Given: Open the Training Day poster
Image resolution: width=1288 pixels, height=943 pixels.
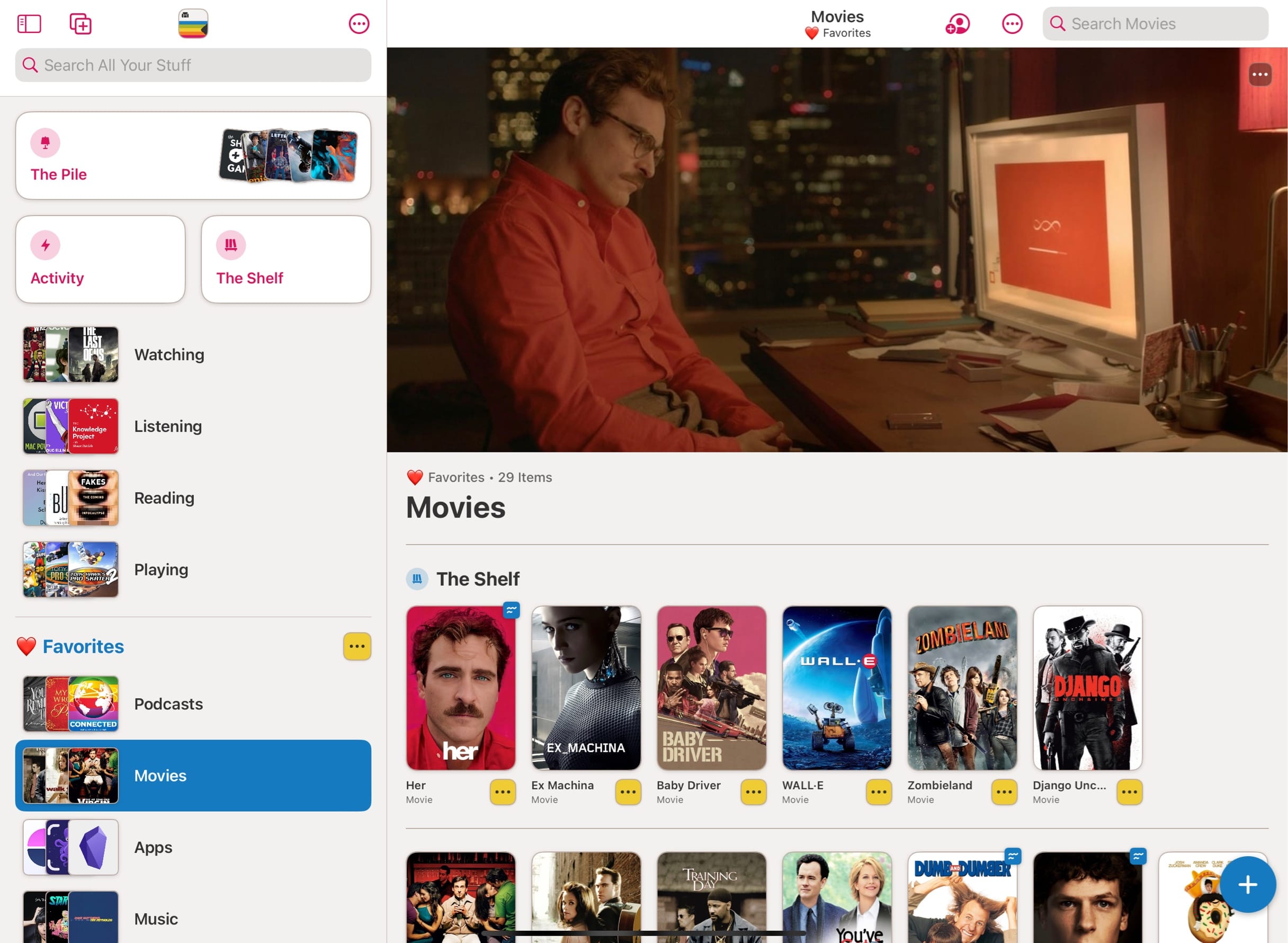Looking at the screenshot, I should [x=712, y=897].
